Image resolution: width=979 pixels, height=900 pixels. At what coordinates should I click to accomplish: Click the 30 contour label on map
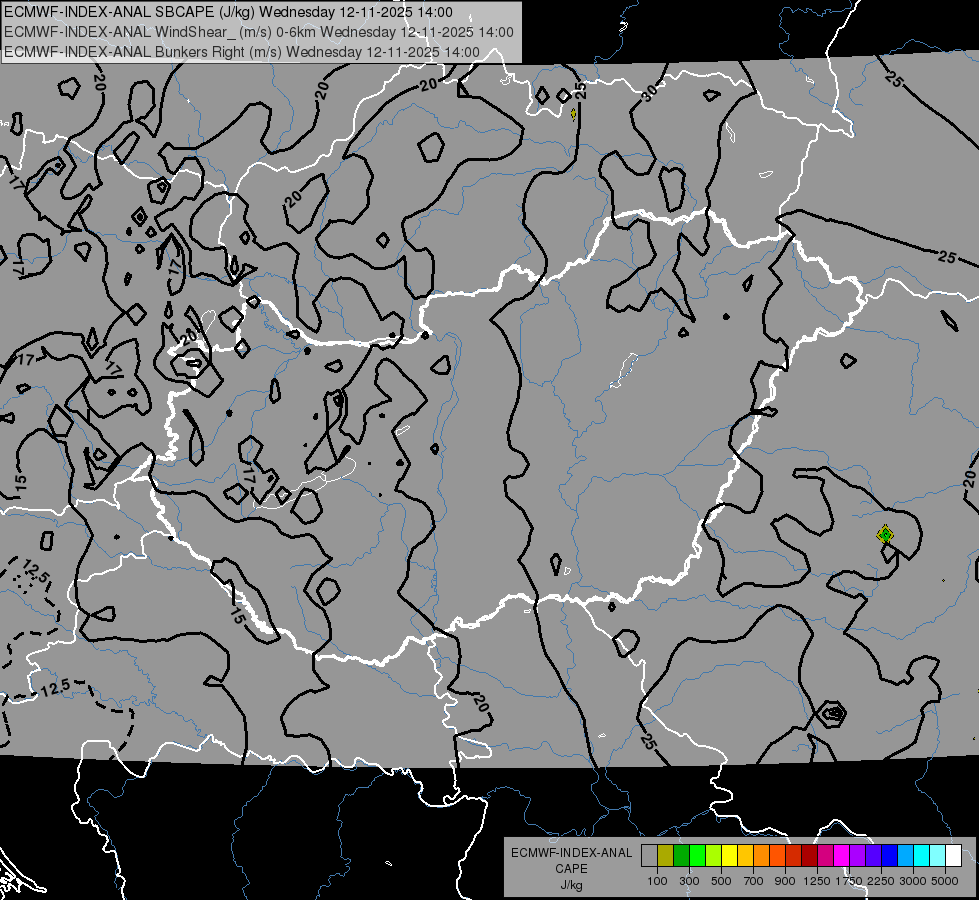649,93
